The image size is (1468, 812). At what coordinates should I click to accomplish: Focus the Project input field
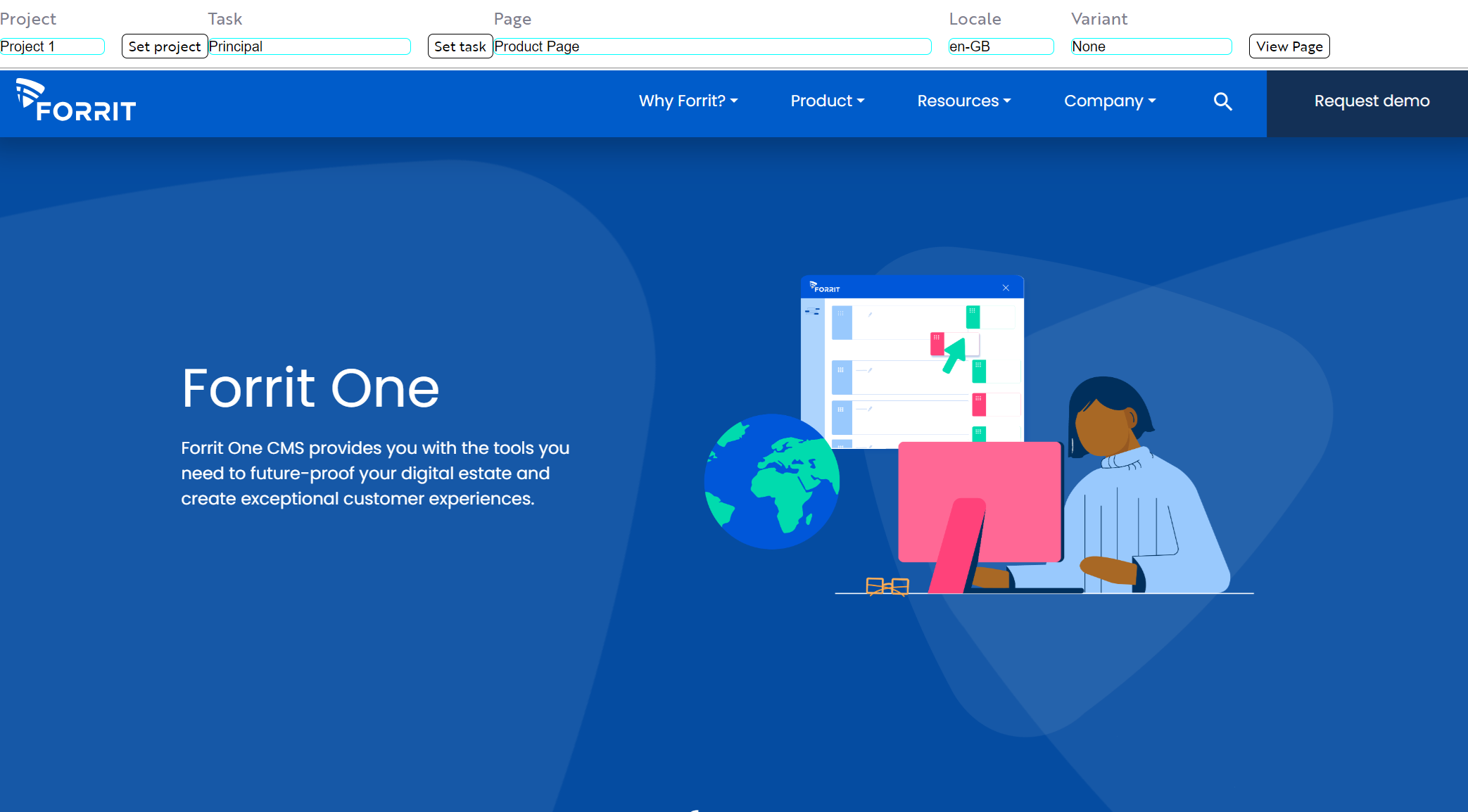coord(52,46)
